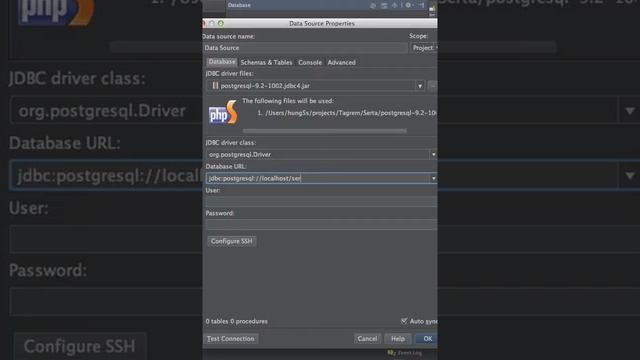Open Help for data source properties
640x360 pixels.
click(398, 339)
